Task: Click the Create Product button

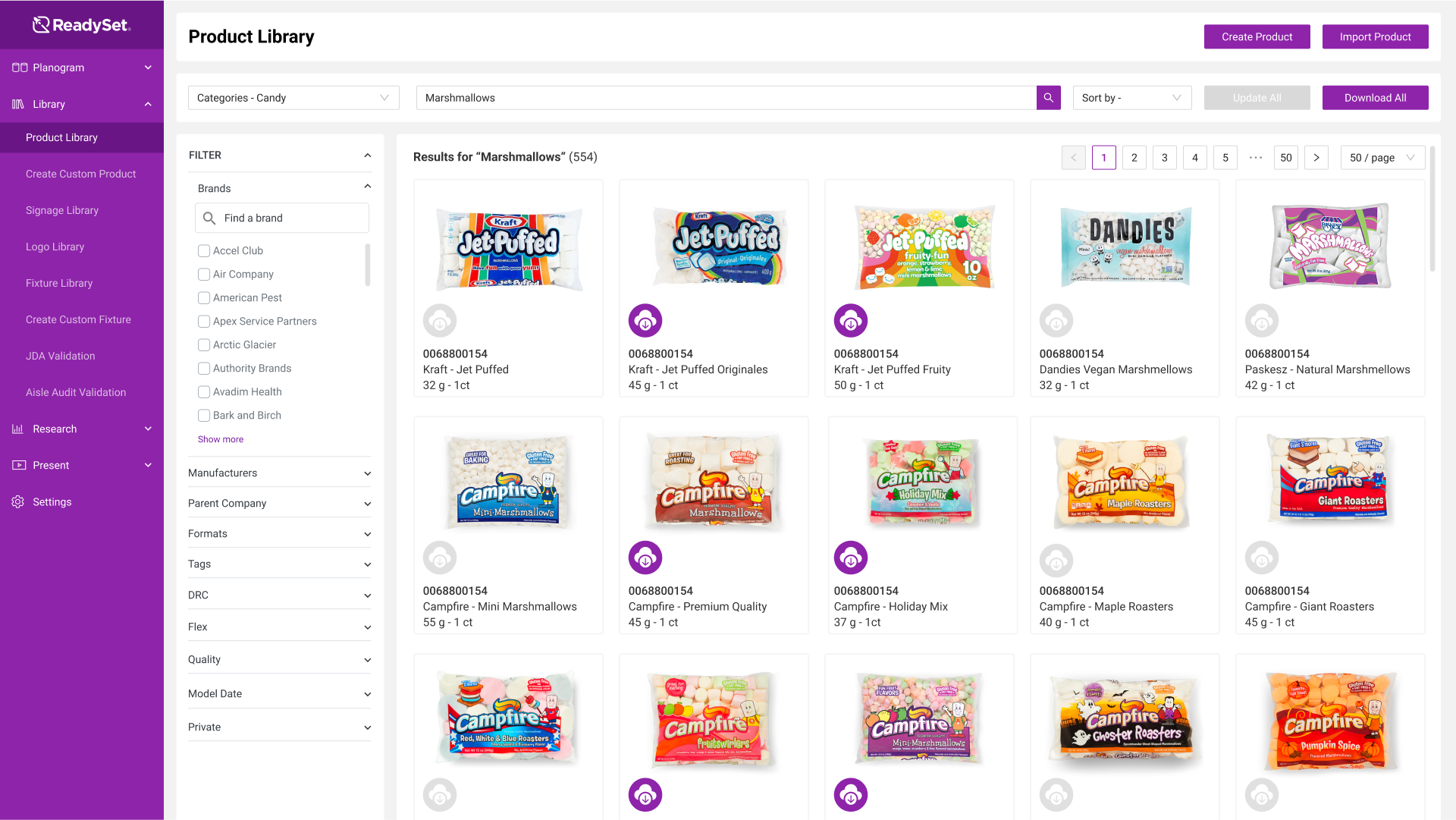Action: (1257, 36)
